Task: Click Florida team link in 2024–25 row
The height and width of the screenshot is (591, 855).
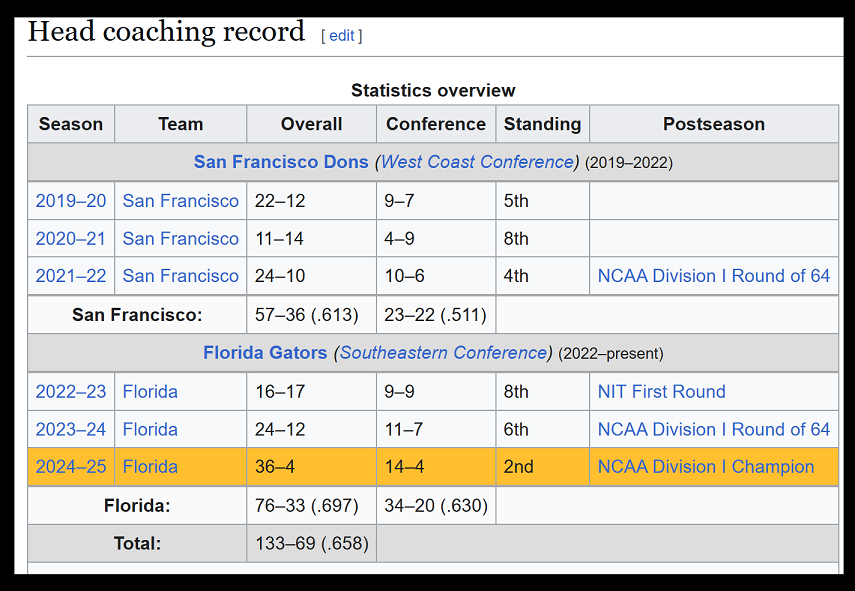Action: coord(150,467)
